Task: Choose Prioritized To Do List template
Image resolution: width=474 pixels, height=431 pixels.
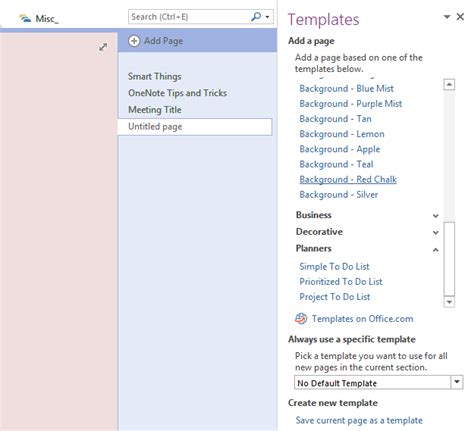Action: 341,282
